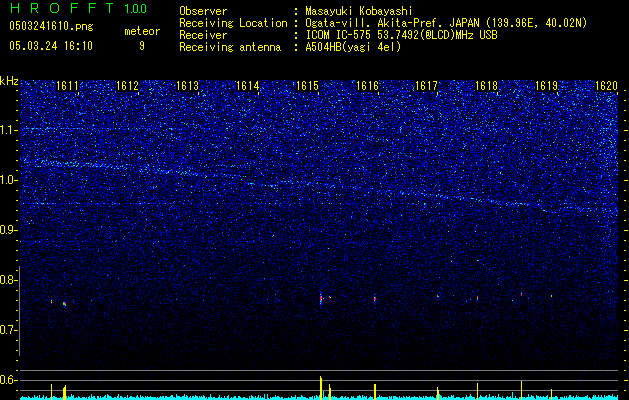Viewport: 629px width, 400px height.
Task: Click the 1612 time axis label
Action: [127, 85]
